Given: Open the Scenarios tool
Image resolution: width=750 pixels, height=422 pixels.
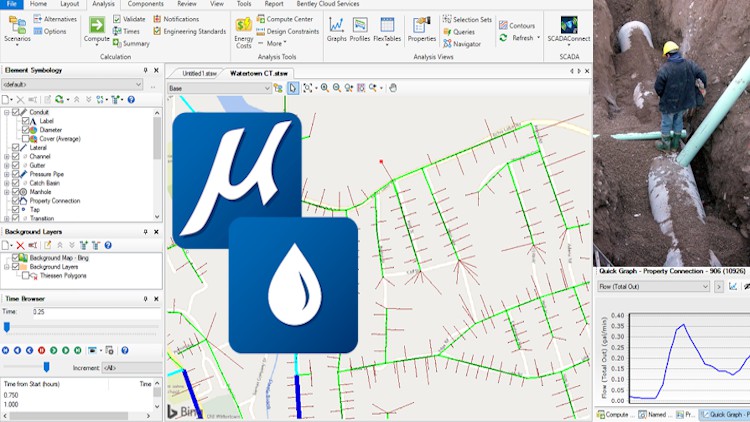Looking at the screenshot, I should pyautogui.click(x=17, y=30).
